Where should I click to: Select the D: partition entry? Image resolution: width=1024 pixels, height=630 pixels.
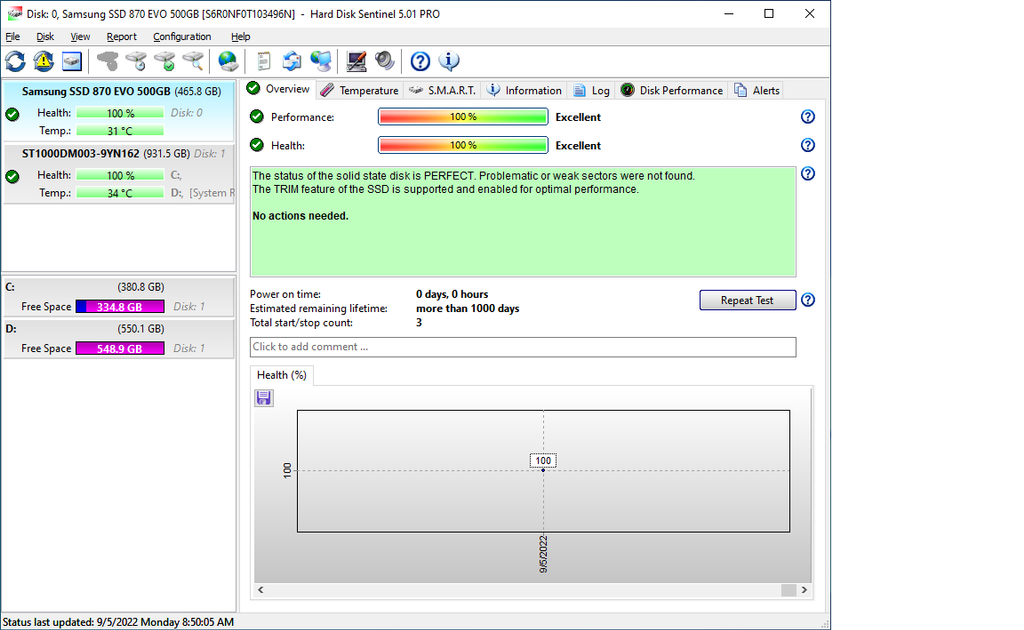(118, 339)
